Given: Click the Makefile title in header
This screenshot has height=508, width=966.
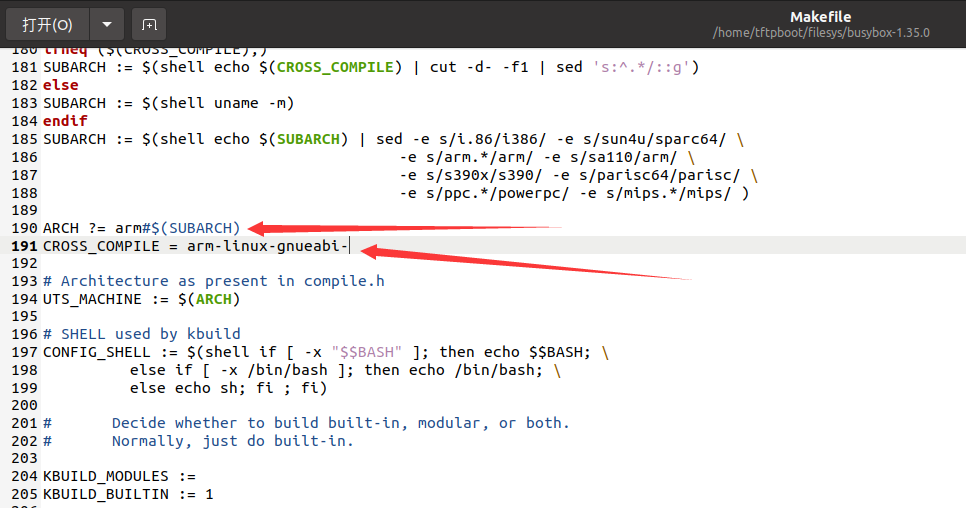Looking at the screenshot, I should pos(821,17).
